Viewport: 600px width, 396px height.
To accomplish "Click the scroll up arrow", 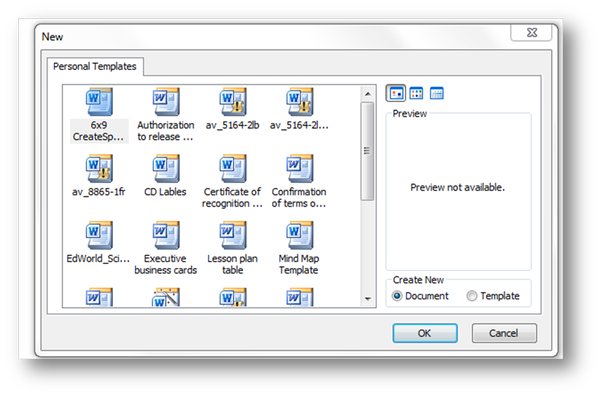I will (x=368, y=94).
